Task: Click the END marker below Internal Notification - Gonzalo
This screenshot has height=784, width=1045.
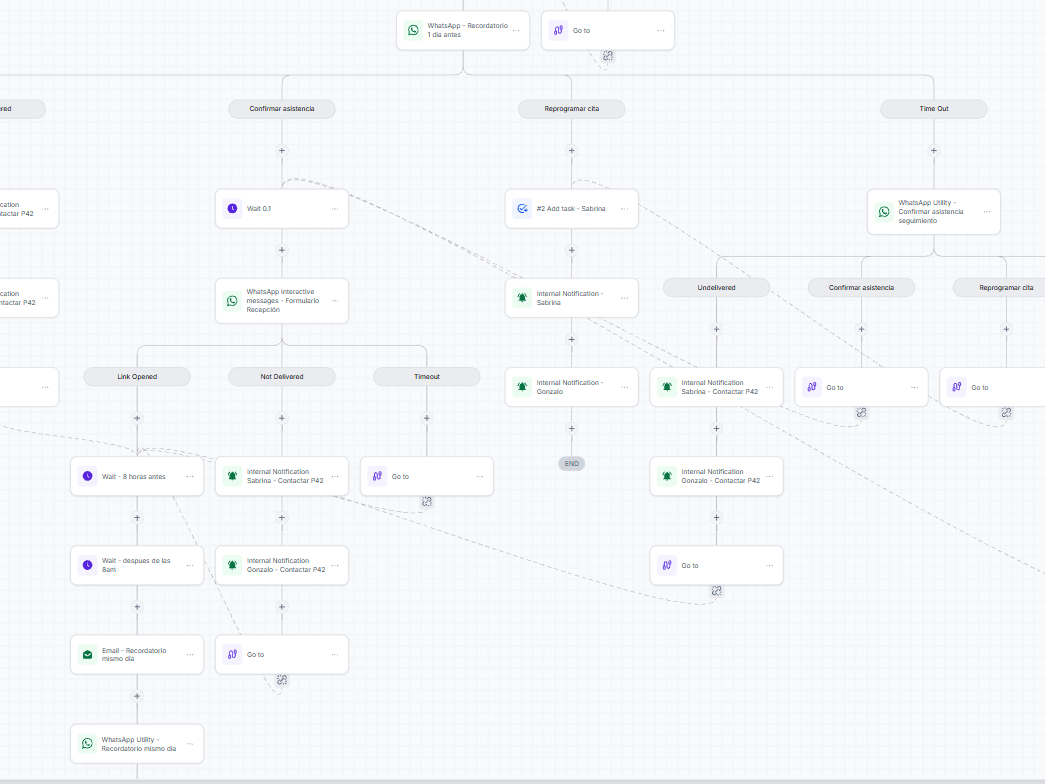Action: tap(572, 463)
